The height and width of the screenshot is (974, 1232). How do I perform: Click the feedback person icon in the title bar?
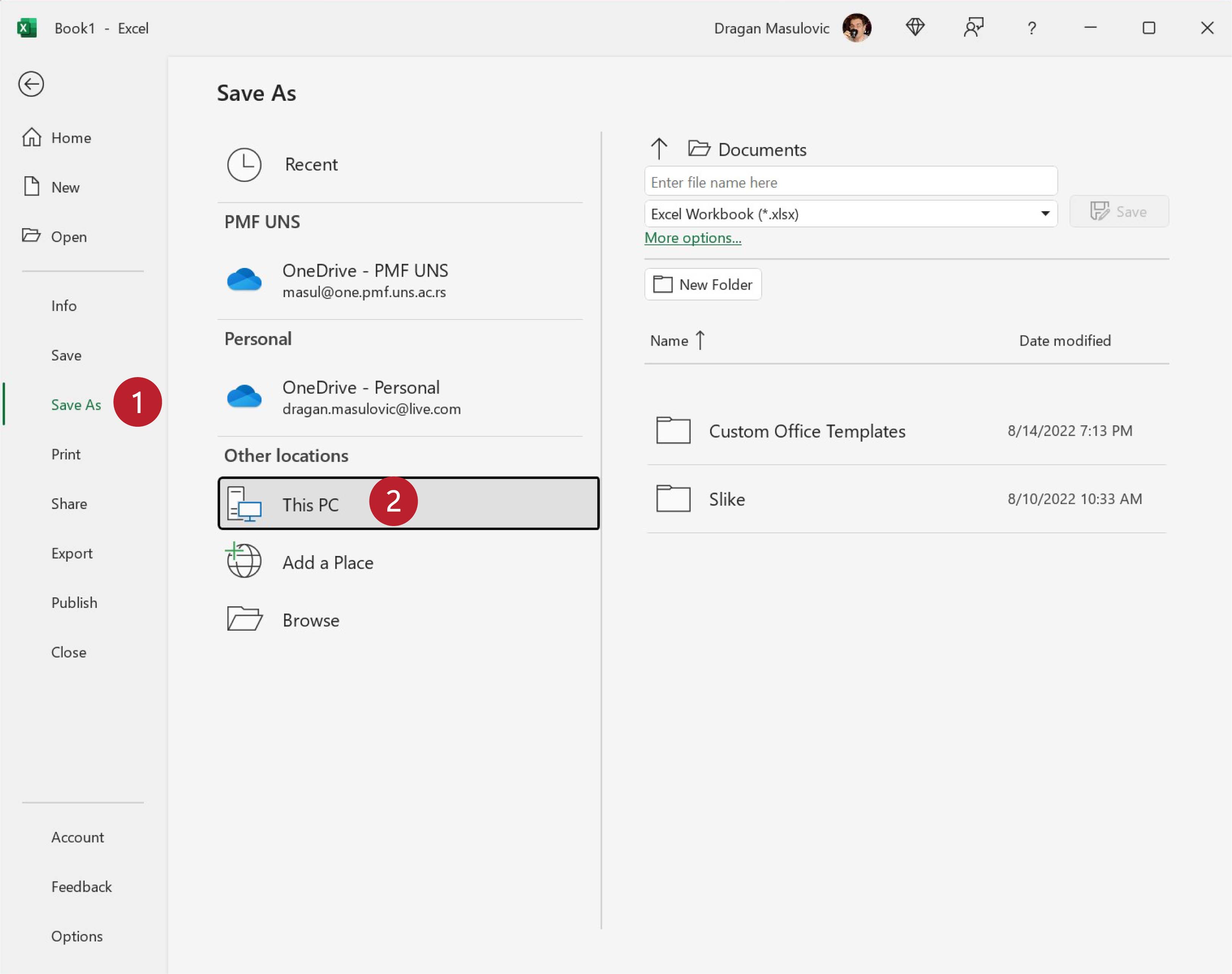pyautogui.click(x=973, y=27)
